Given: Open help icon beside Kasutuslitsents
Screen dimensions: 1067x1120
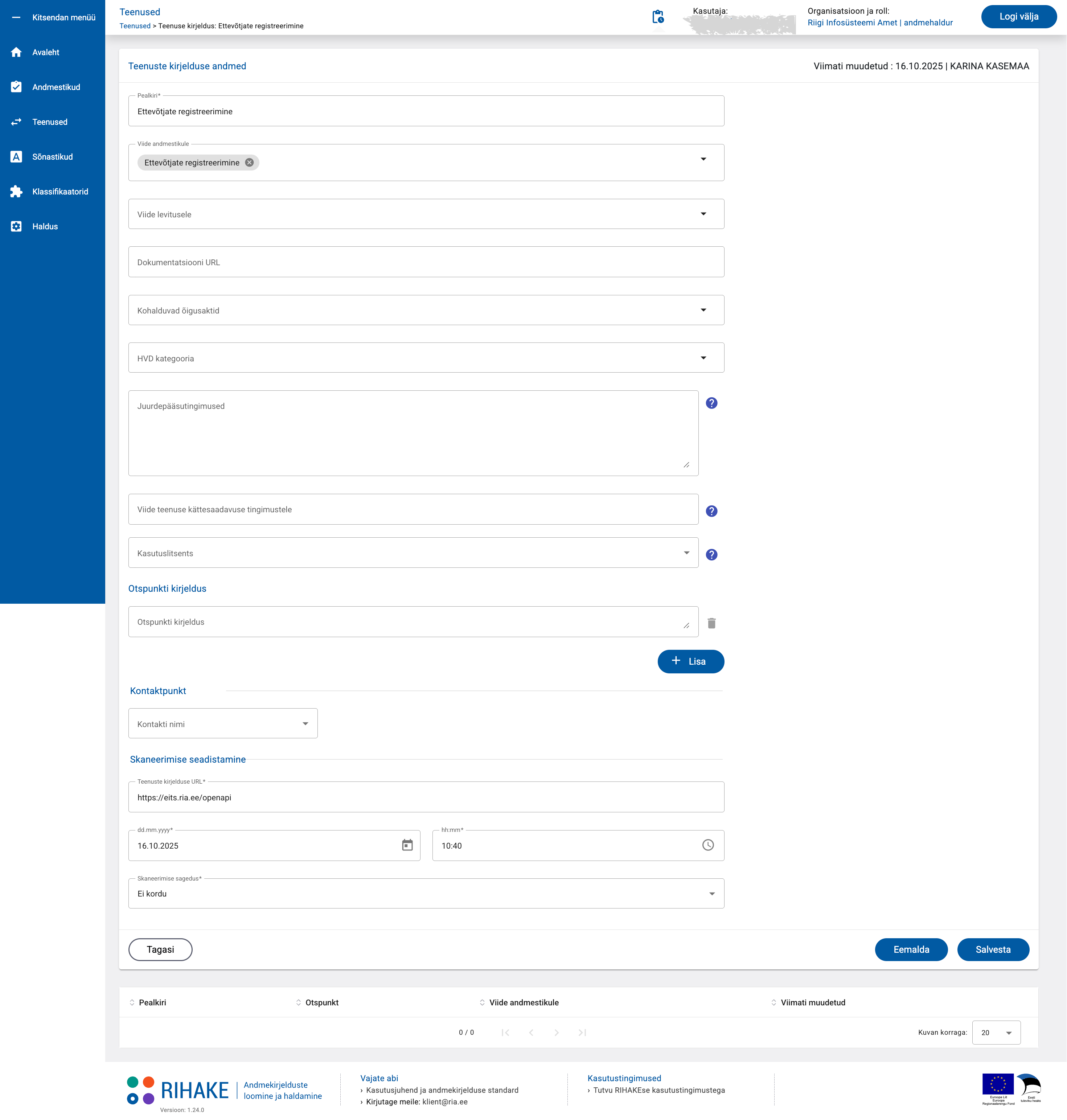Looking at the screenshot, I should pos(711,555).
